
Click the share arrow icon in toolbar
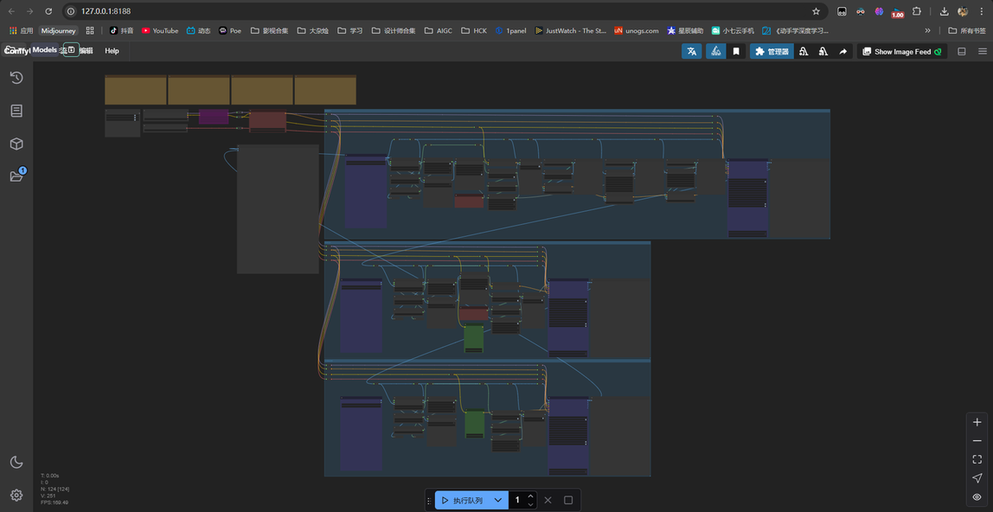tap(842, 51)
